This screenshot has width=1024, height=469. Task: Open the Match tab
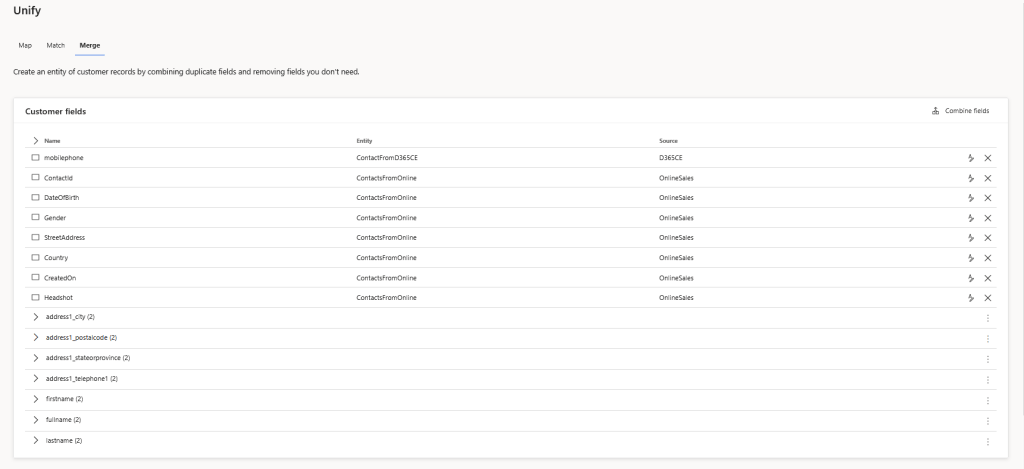tap(55, 45)
